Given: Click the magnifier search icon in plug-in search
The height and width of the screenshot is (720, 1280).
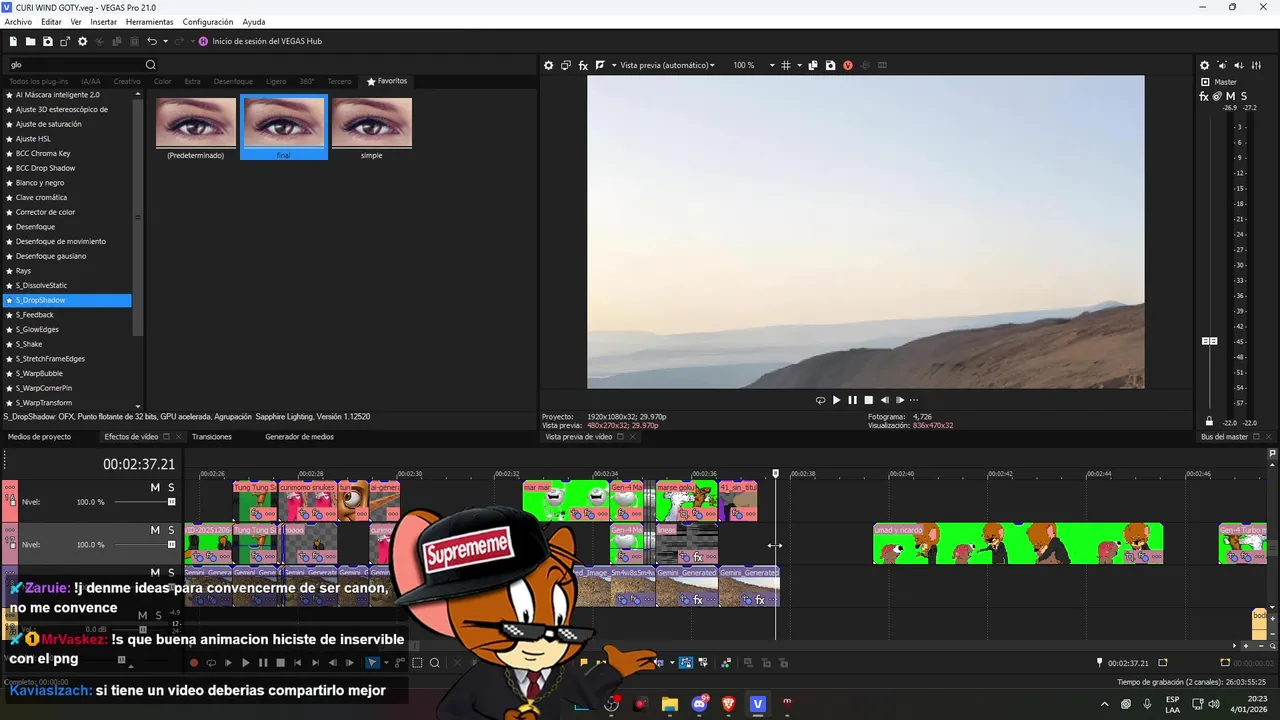Looking at the screenshot, I should click(151, 65).
